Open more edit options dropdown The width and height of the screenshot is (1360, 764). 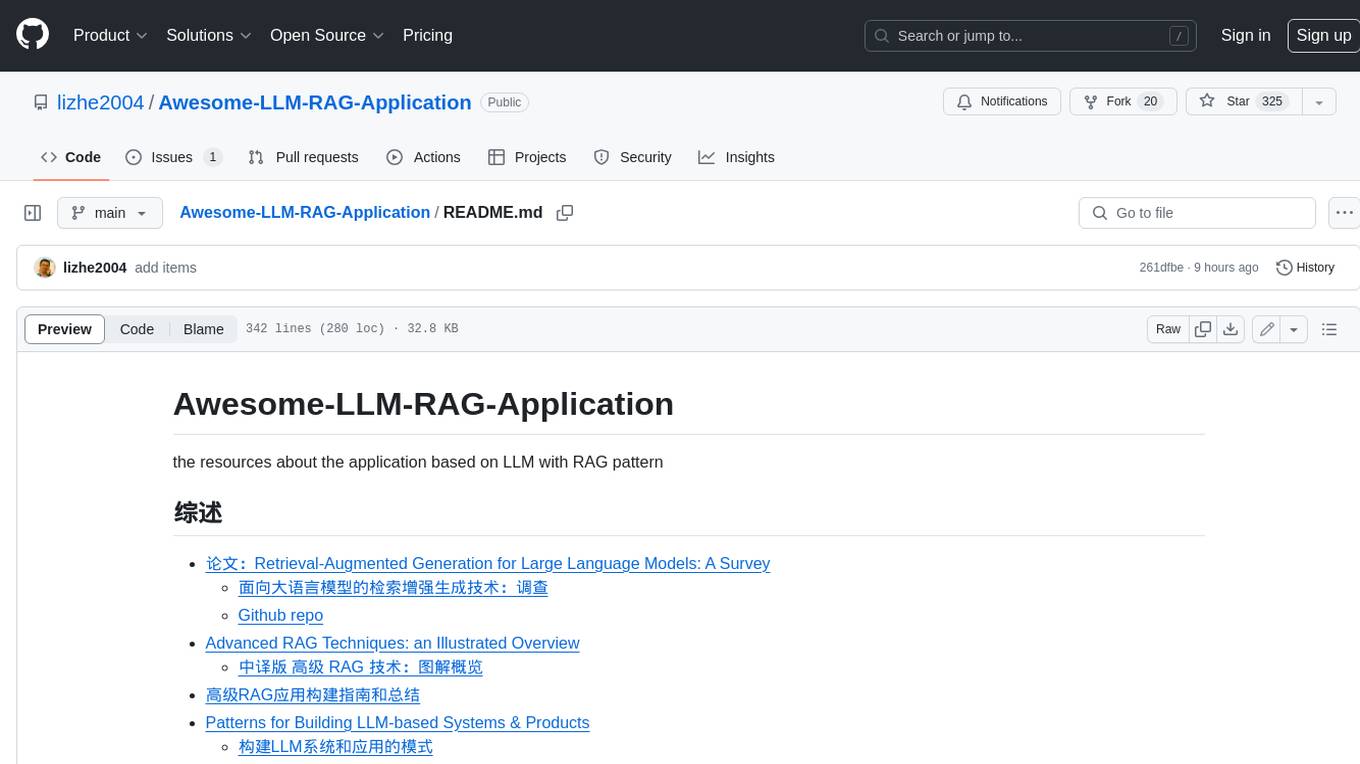[1294, 329]
